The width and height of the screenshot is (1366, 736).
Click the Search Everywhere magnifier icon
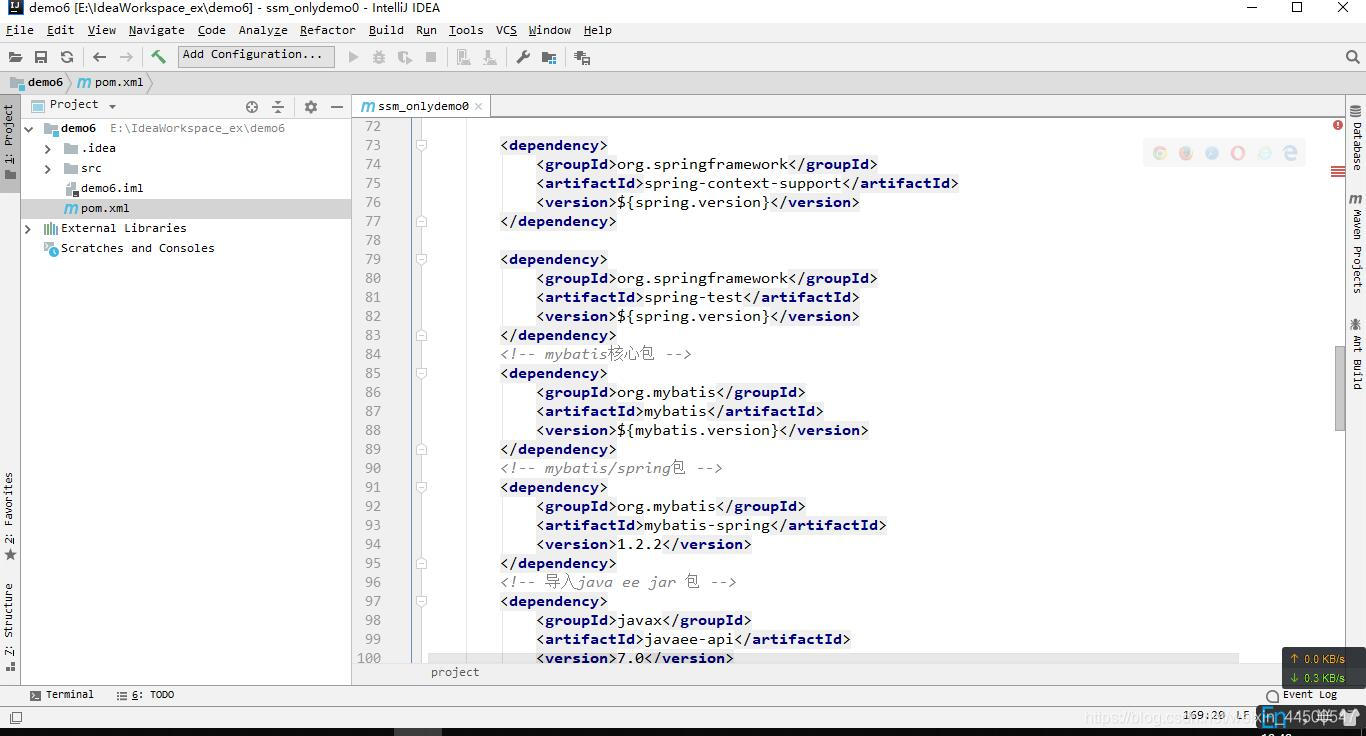tap(1353, 57)
